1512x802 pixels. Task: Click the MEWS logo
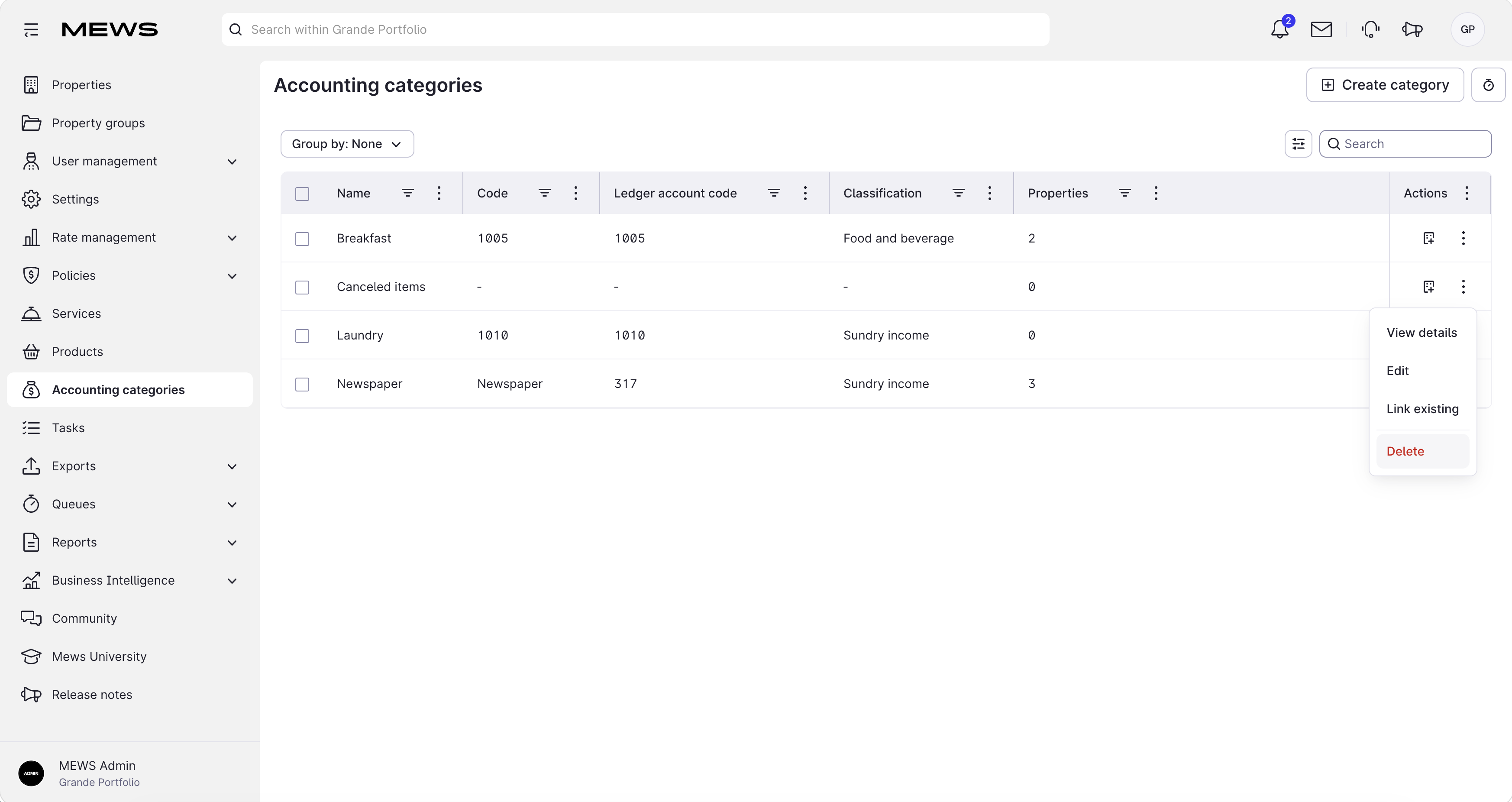110,29
